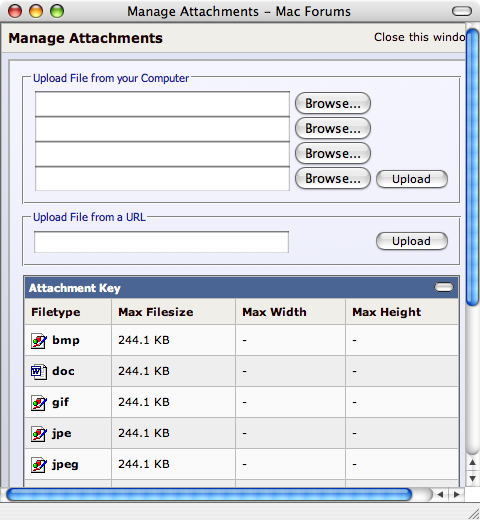Click Upload button for computer files
The image size is (480, 520).
tap(412, 179)
